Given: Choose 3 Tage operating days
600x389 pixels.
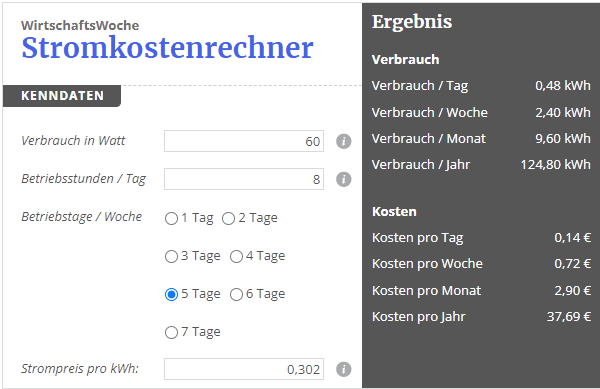Looking at the screenshot, I should pyautogui.click(x=171, y=256).
